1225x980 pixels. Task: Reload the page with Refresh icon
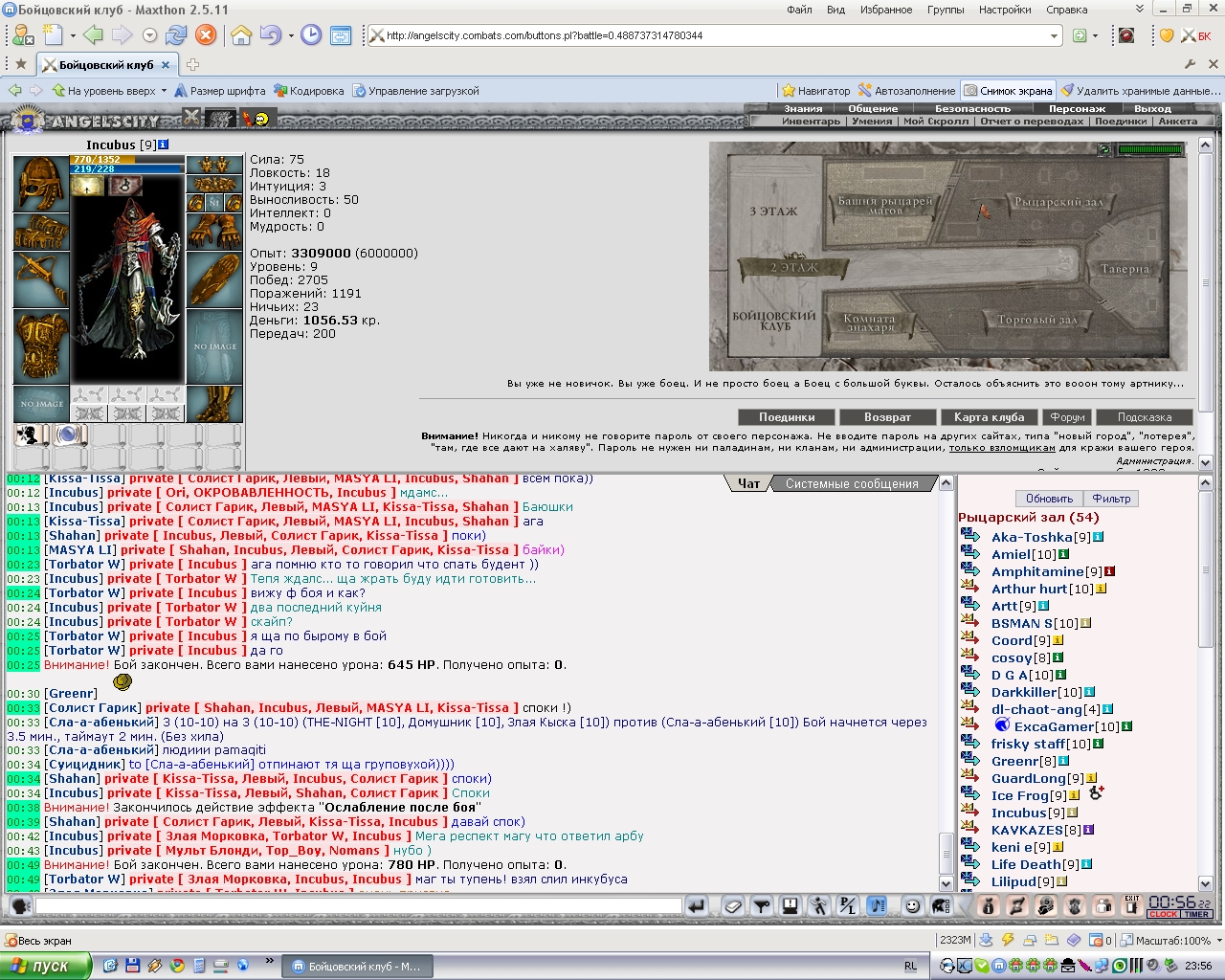176,35
